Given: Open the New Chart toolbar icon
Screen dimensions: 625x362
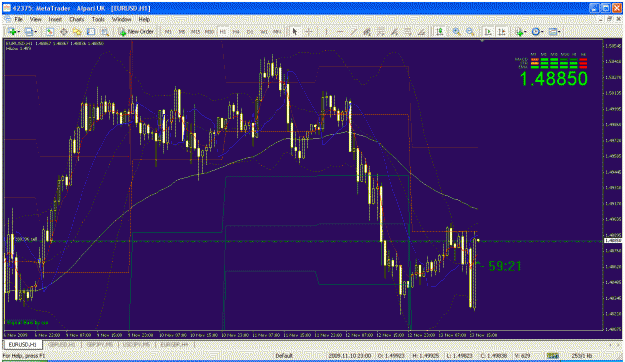Looking at the screenshot, I should click(11, 31).
